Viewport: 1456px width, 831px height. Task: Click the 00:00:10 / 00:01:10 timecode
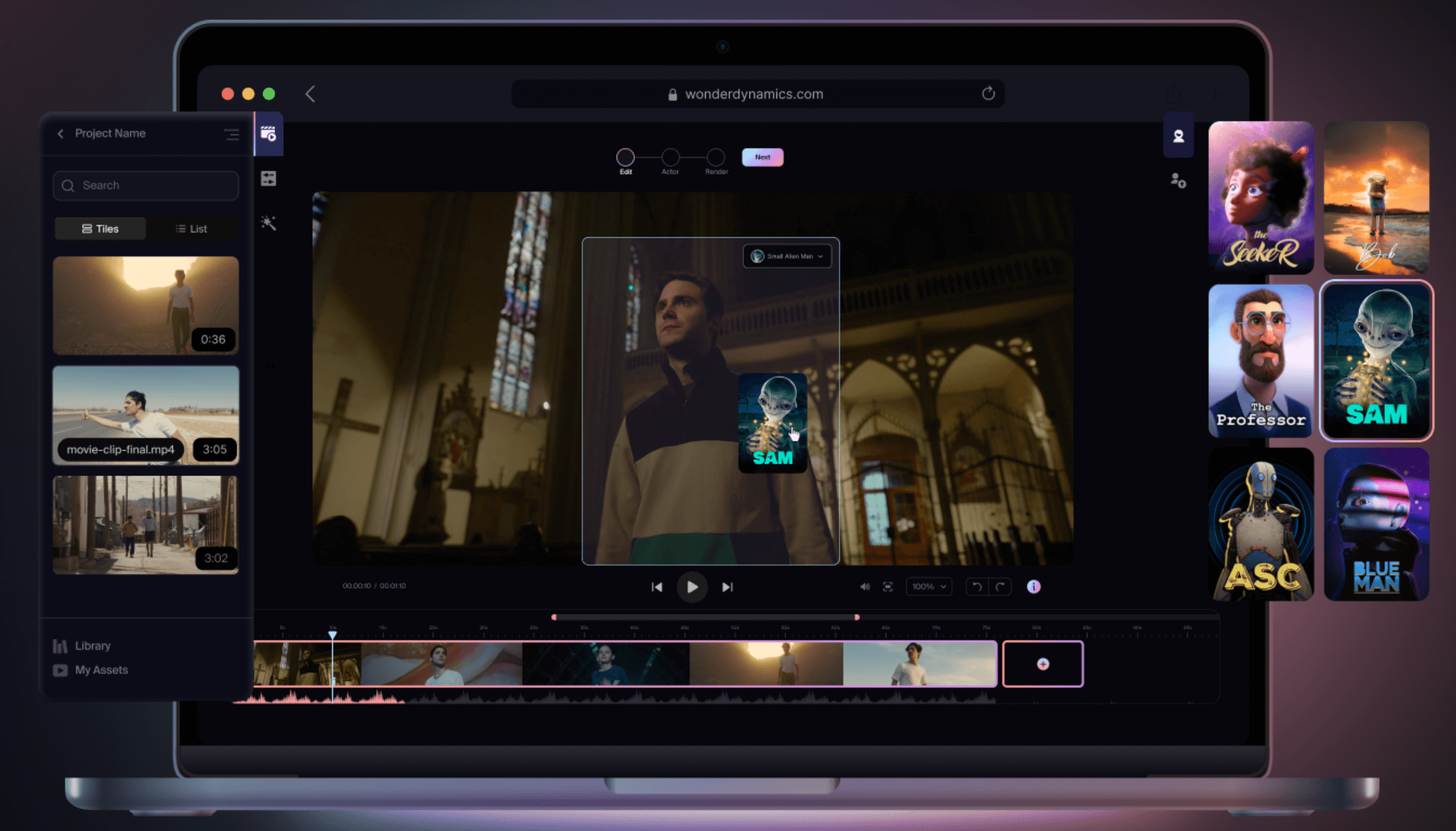coord(374,586)
